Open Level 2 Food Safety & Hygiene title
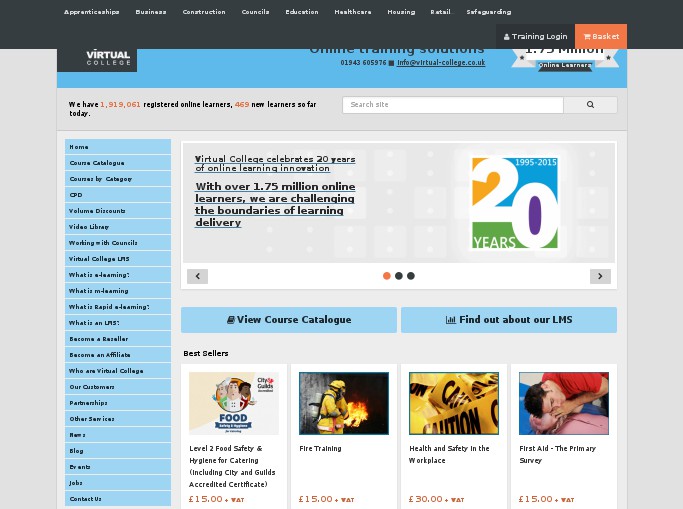The width and height of the screenshot is (683, 509). (x=232, y=466)
